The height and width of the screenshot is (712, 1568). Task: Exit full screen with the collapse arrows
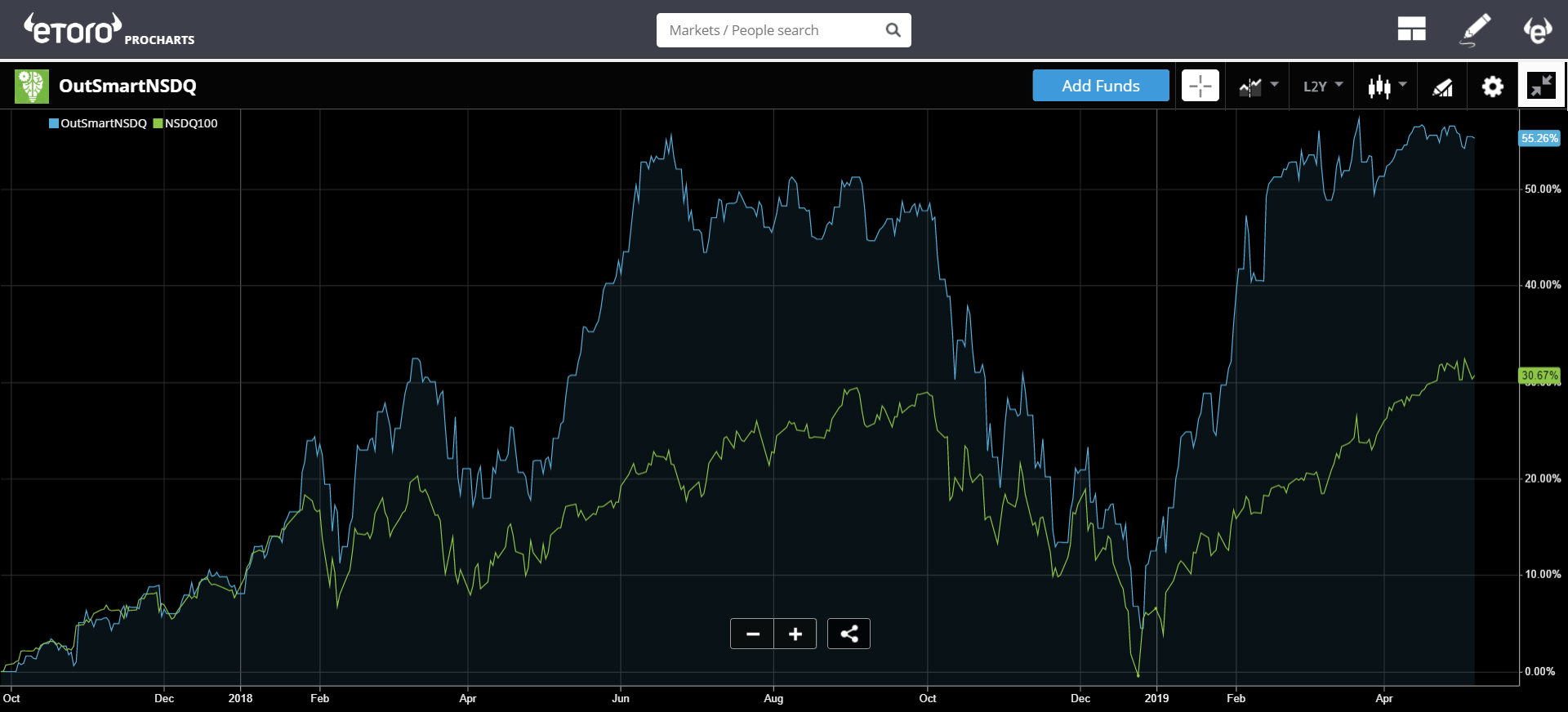[x=1541, y=86]
